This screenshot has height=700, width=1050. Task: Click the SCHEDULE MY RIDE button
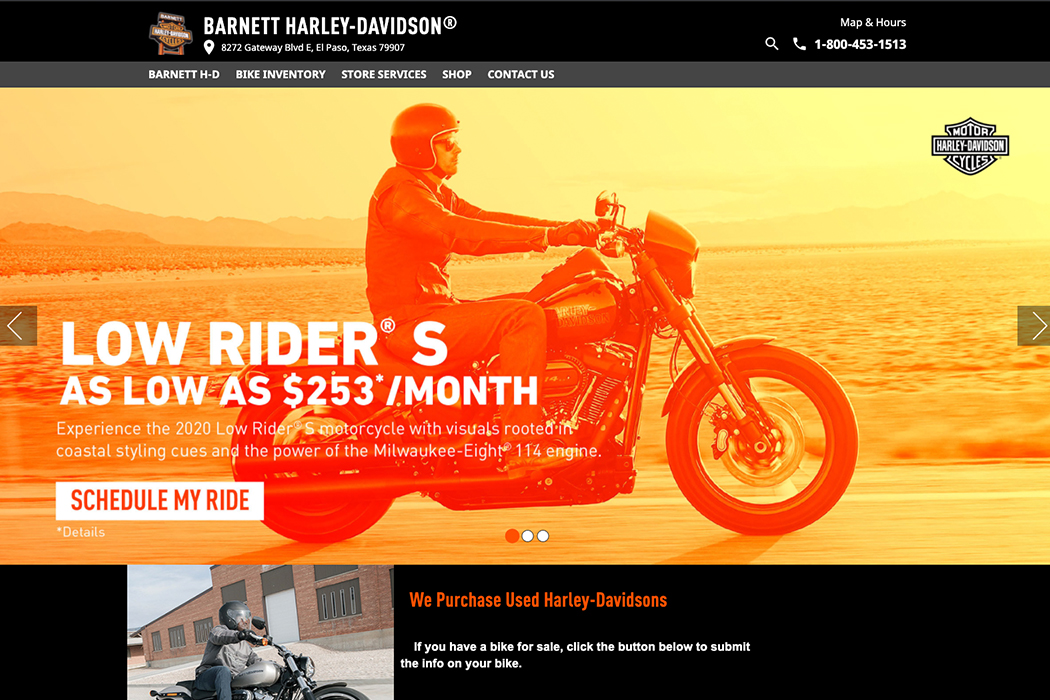click(160, 501)
